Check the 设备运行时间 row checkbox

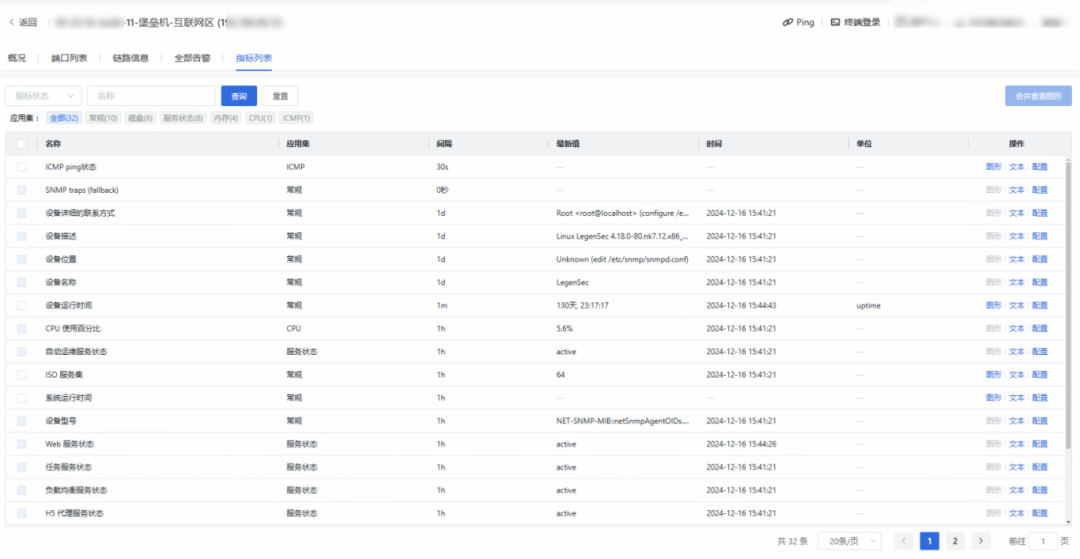point(22,305)
